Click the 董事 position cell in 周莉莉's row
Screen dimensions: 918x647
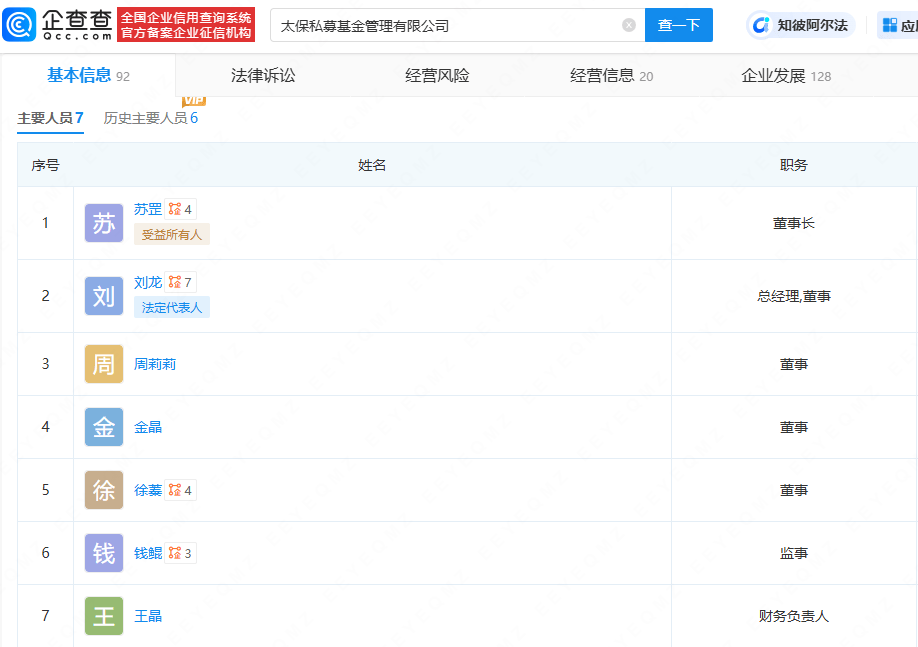tap(794, 364)
